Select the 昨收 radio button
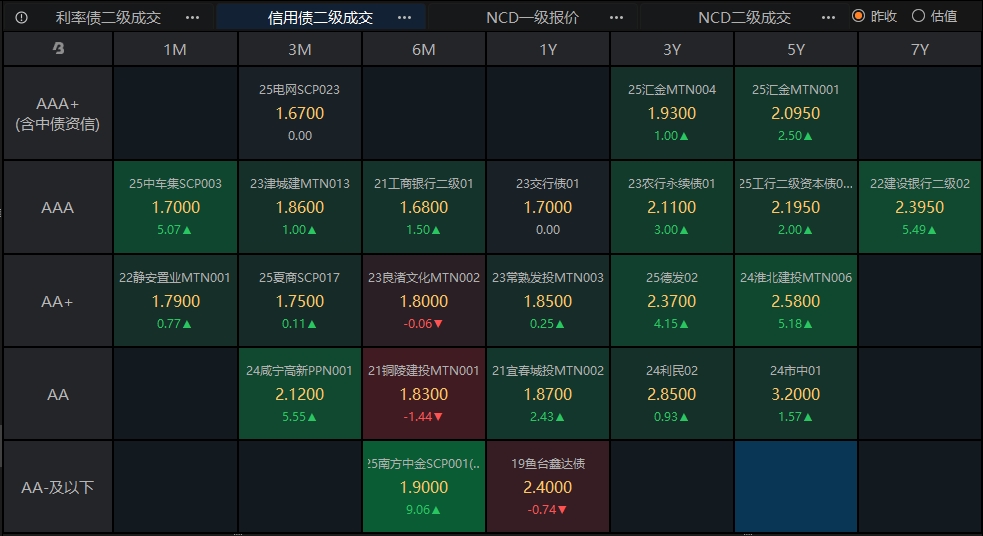Viewport: 983px width, 536px height. [x=858, y=16]
